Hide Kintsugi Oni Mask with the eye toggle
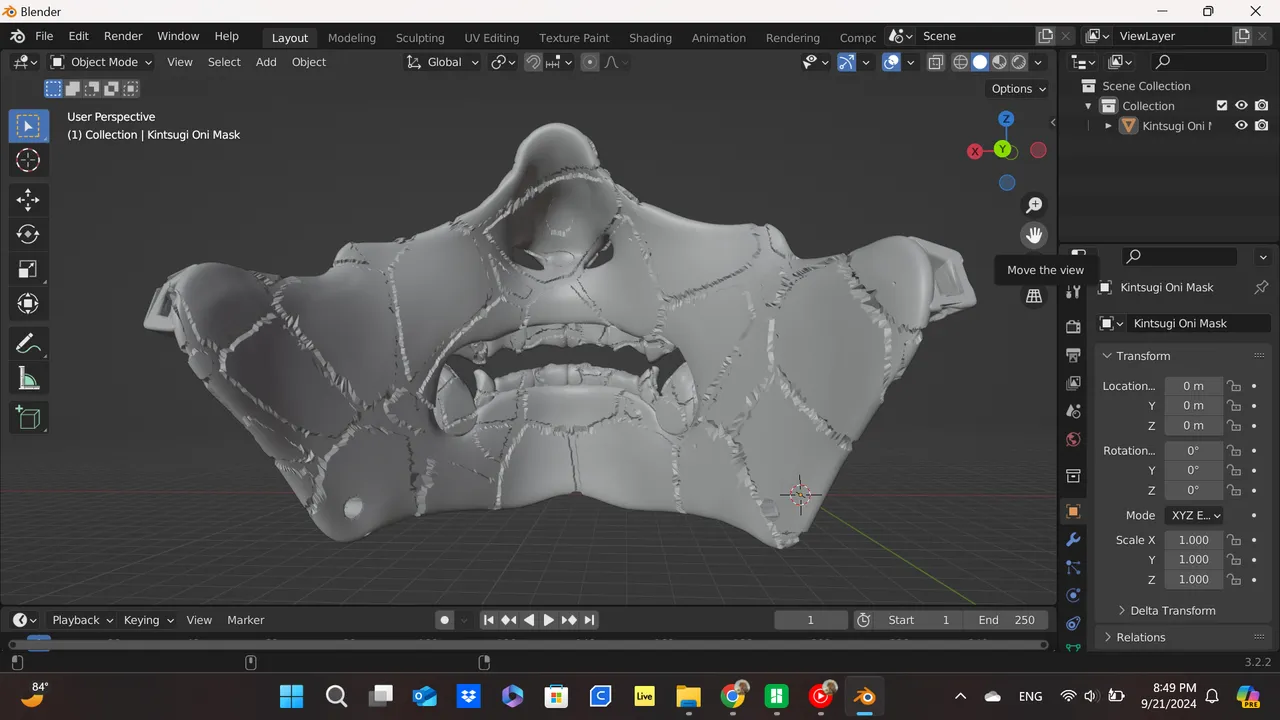 pos(1240,125)
